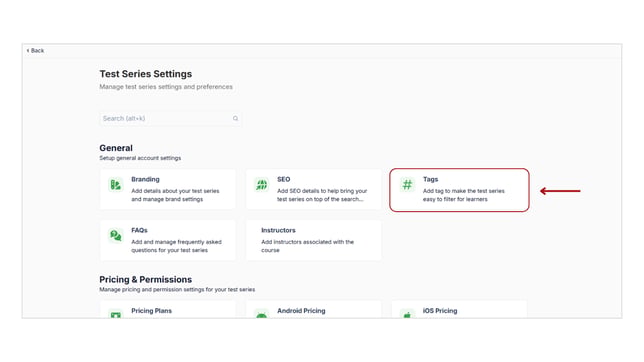Click the magnifier icon in search box
This screenshot has height=362, width=644.
[x=235, y=118]
